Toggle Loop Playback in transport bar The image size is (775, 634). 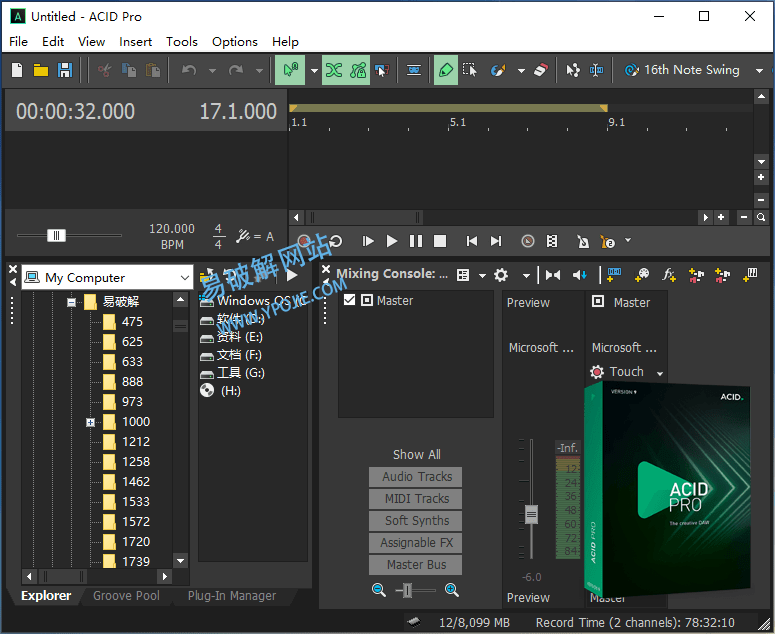point(336,241)
